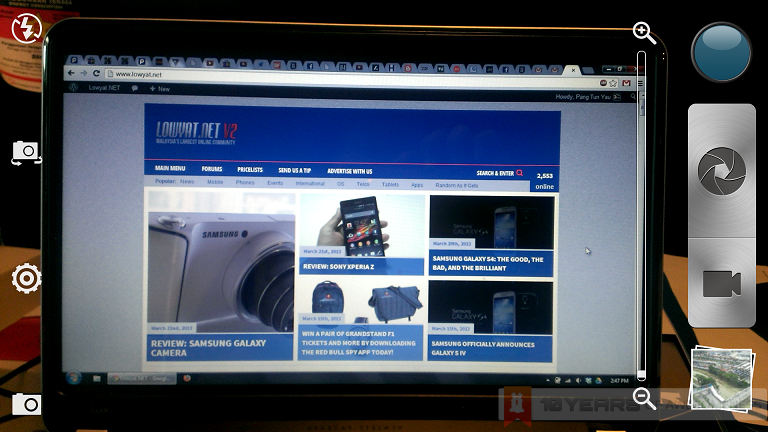Click the Firefox taskbar icon on laptop
Viewport: 768px width, 432px height.
(x=187, y=378)
